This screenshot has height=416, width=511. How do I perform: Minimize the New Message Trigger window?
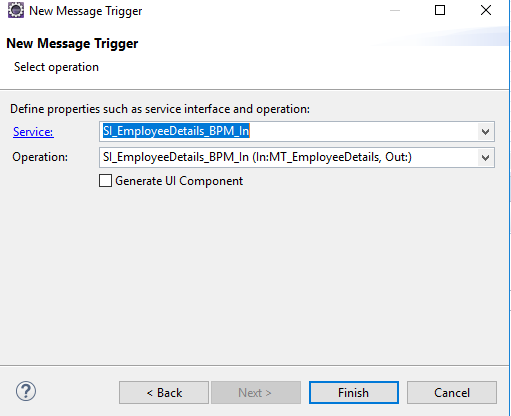tap(395, 11)
